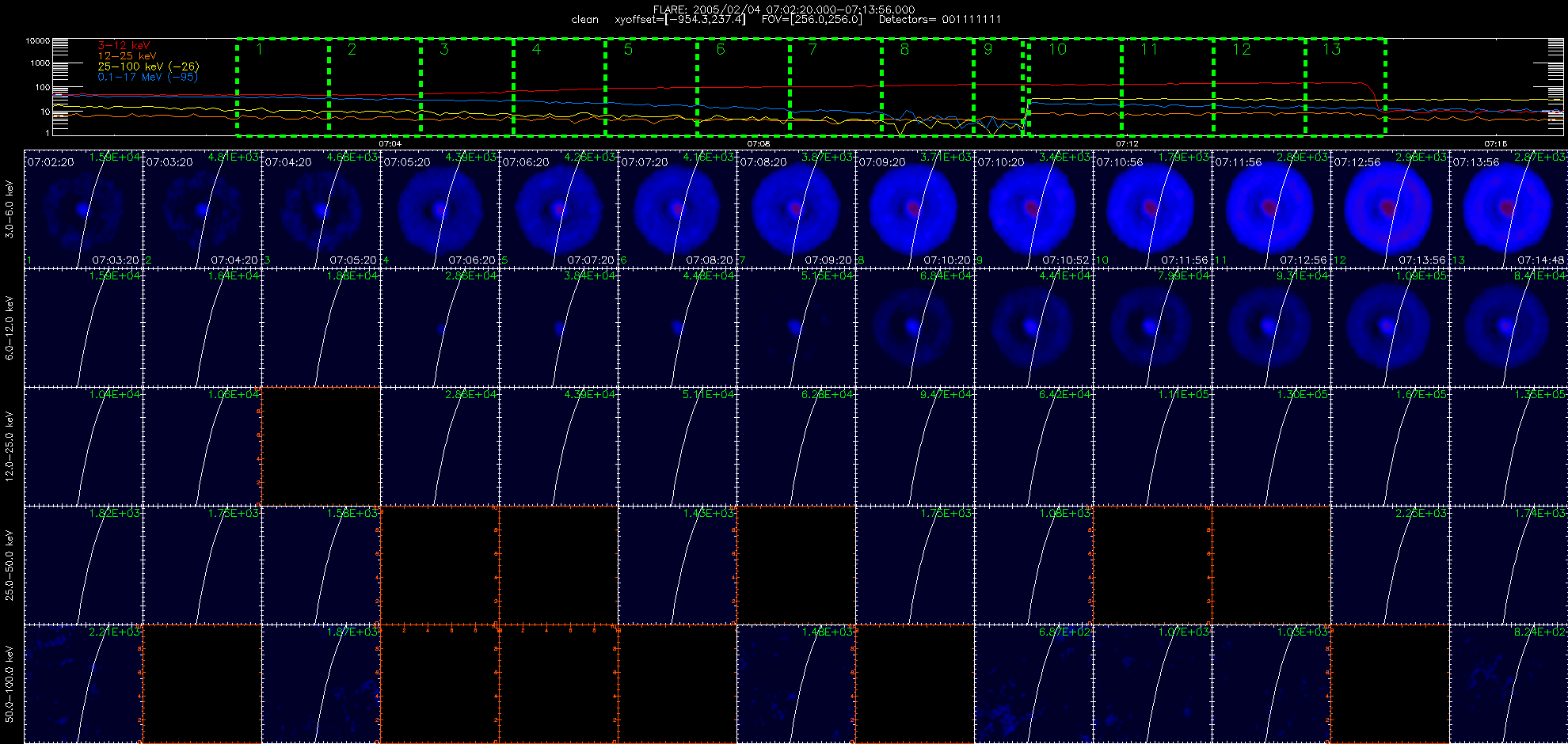Image resolution: width=1568 pixels, height=744 pixels.
Task: Select interval 8 marker in the lightcurve
Action: point(905,49)
